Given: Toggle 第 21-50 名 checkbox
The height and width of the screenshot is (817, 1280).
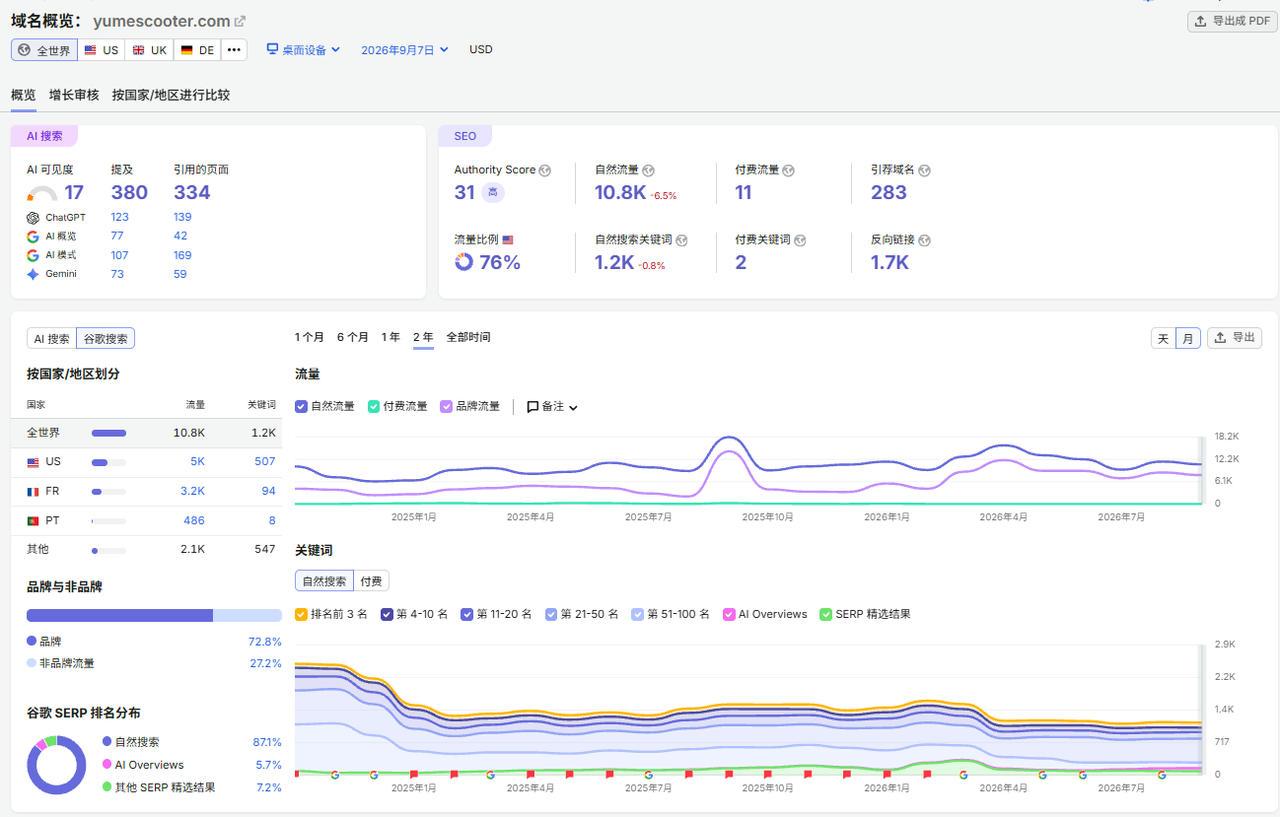Looking at the screenshot, I should tap(551, 614).
